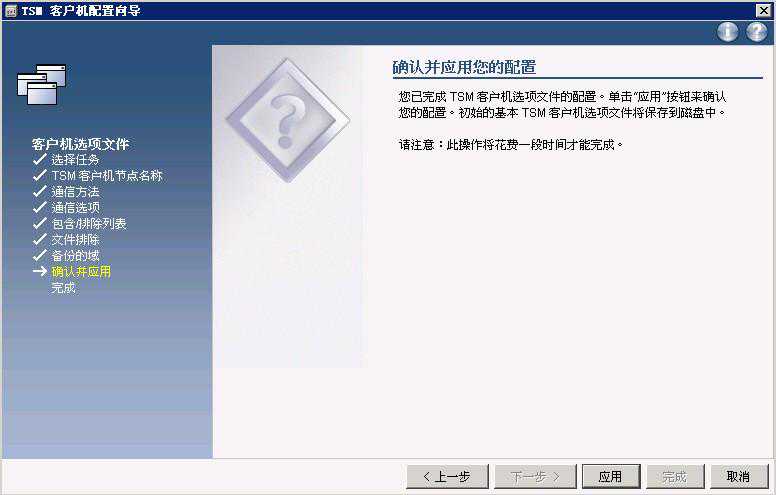Image resolution: width=776 pixels, height=495 pixels.
Task: Click checkmark next to 备份的域
Action: [40, 255]
